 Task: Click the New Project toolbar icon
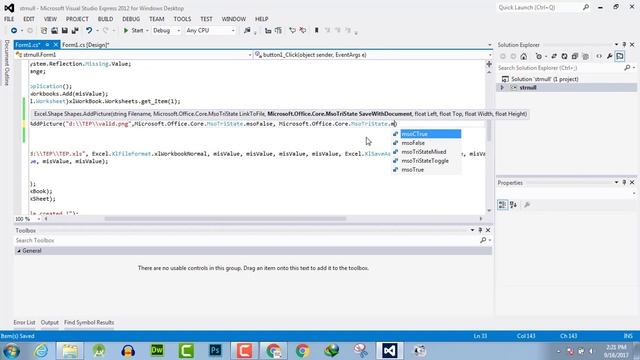point(44,31)
